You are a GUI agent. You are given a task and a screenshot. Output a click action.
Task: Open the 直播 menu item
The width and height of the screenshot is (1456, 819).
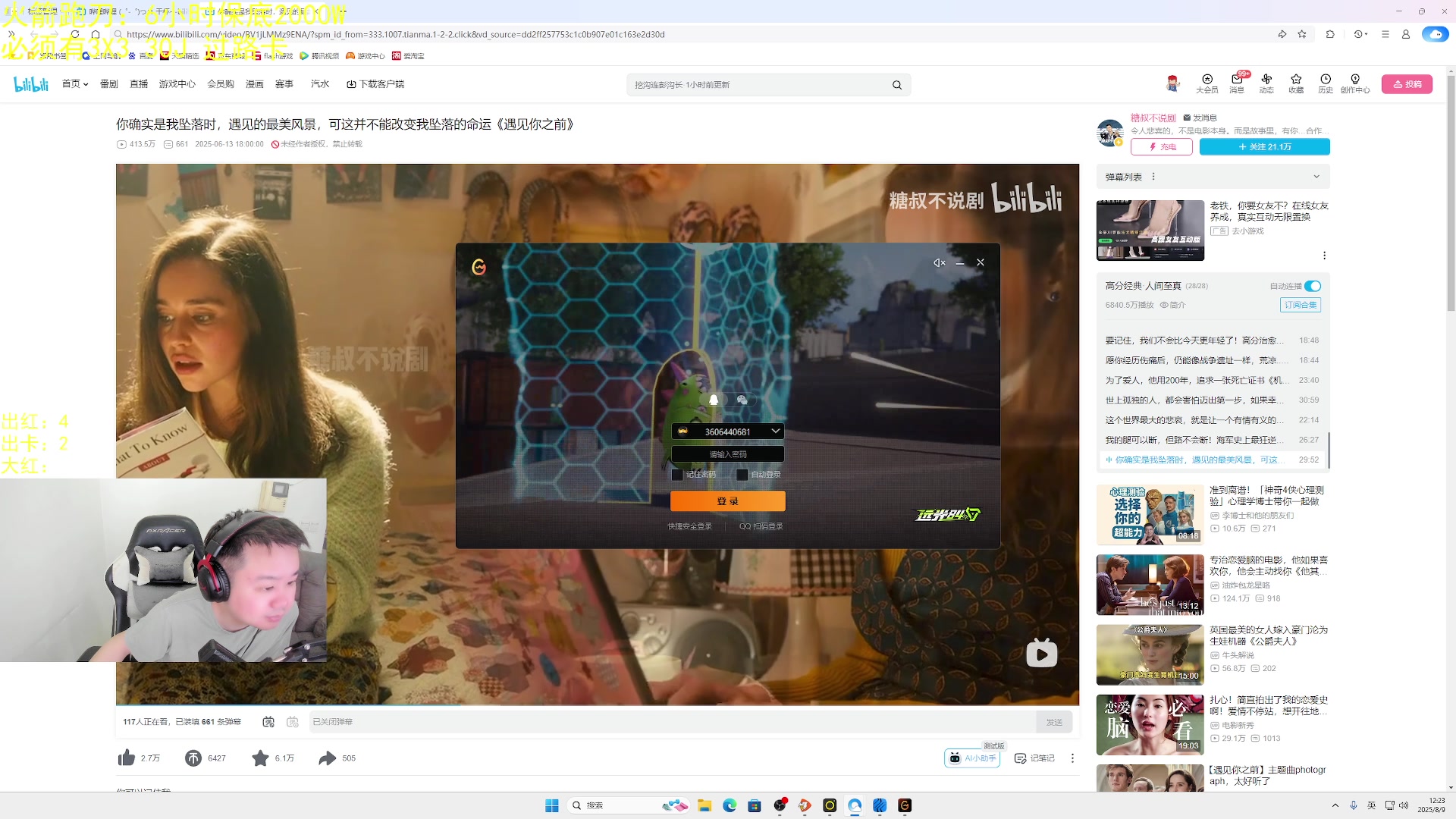pos(139,84)
